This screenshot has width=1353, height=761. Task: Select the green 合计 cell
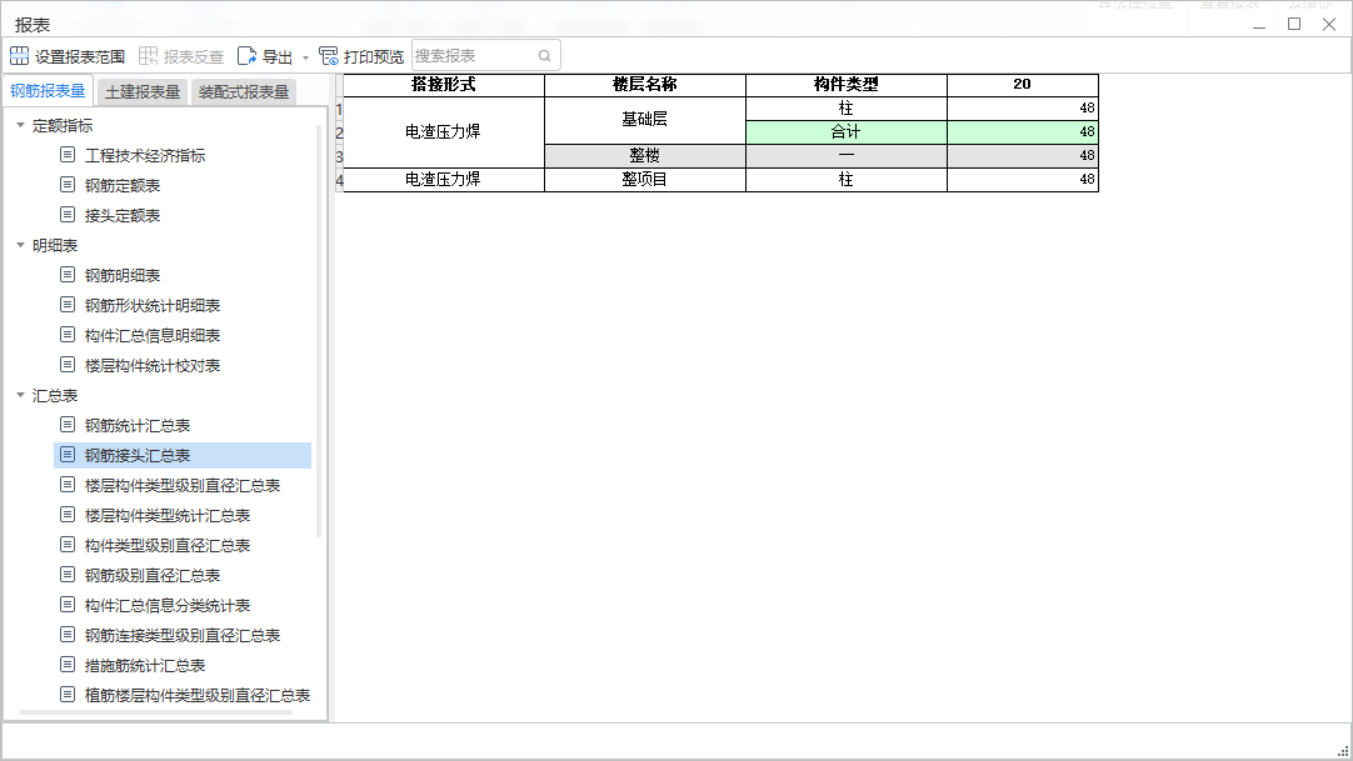(846, 132)
